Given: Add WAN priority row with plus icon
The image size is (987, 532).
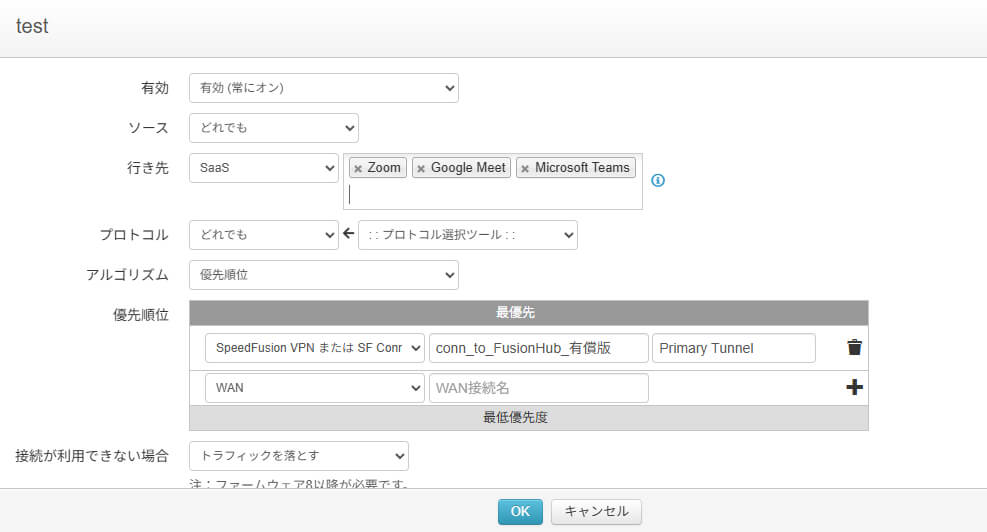Looking at the screenshot, I should (854, 388).
